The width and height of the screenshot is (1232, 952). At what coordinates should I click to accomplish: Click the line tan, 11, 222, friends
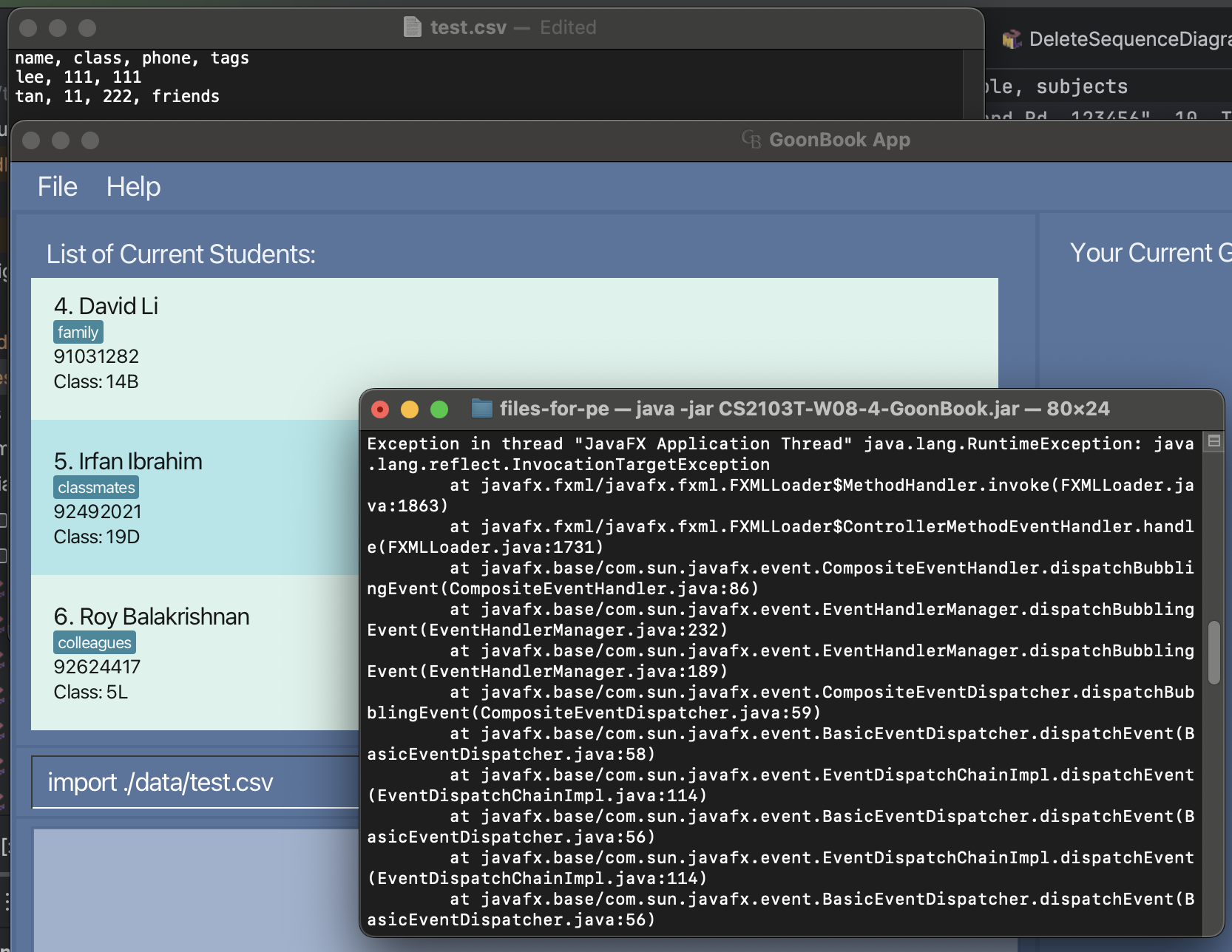118,97
